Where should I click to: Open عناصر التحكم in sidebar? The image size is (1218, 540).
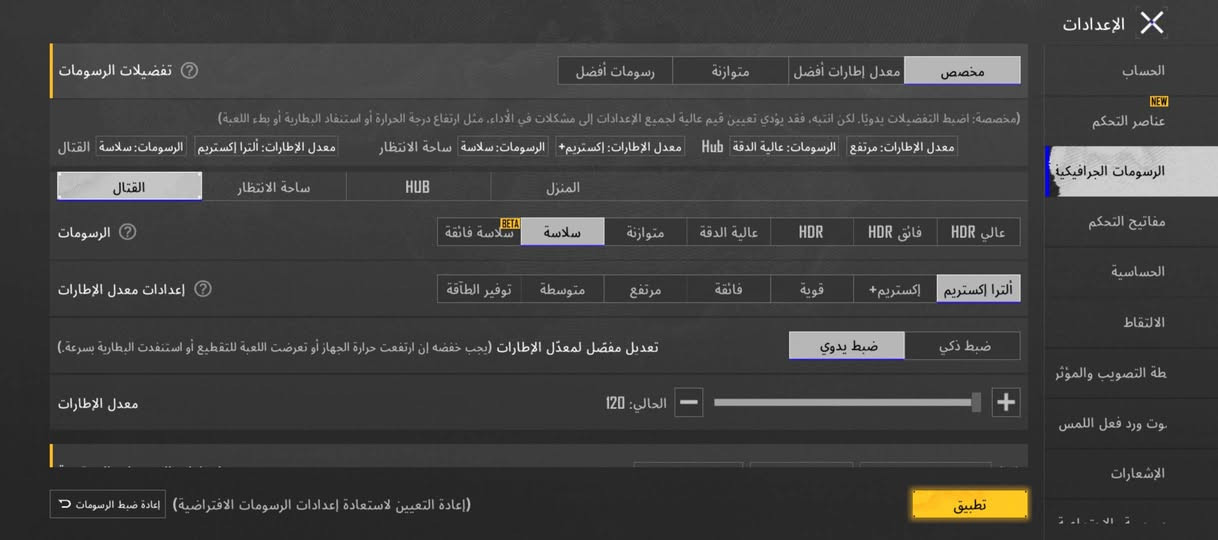pyautogui.click(x=1131, y=121)
